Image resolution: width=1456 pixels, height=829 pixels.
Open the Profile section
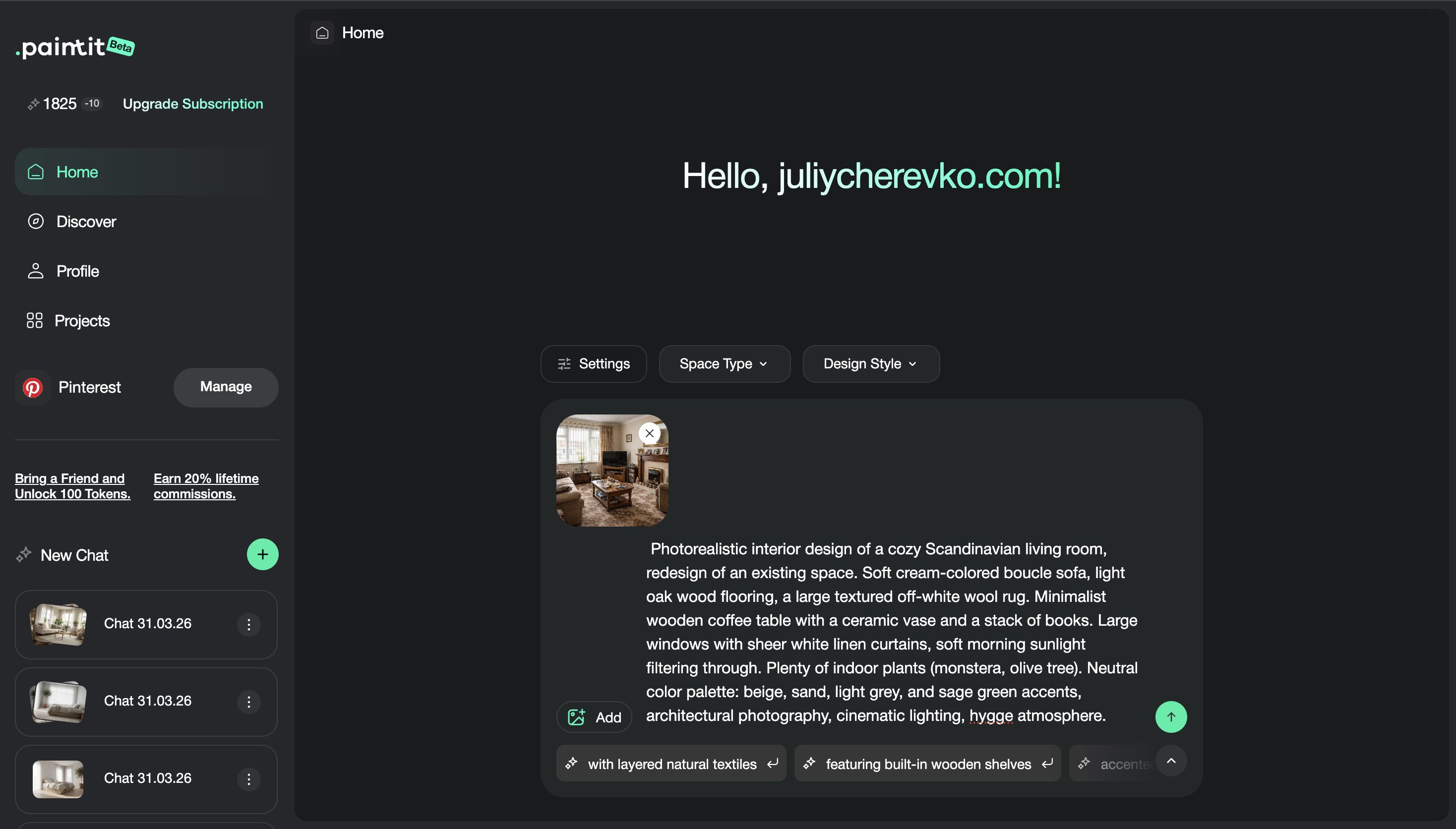click(x=77, y=272)
